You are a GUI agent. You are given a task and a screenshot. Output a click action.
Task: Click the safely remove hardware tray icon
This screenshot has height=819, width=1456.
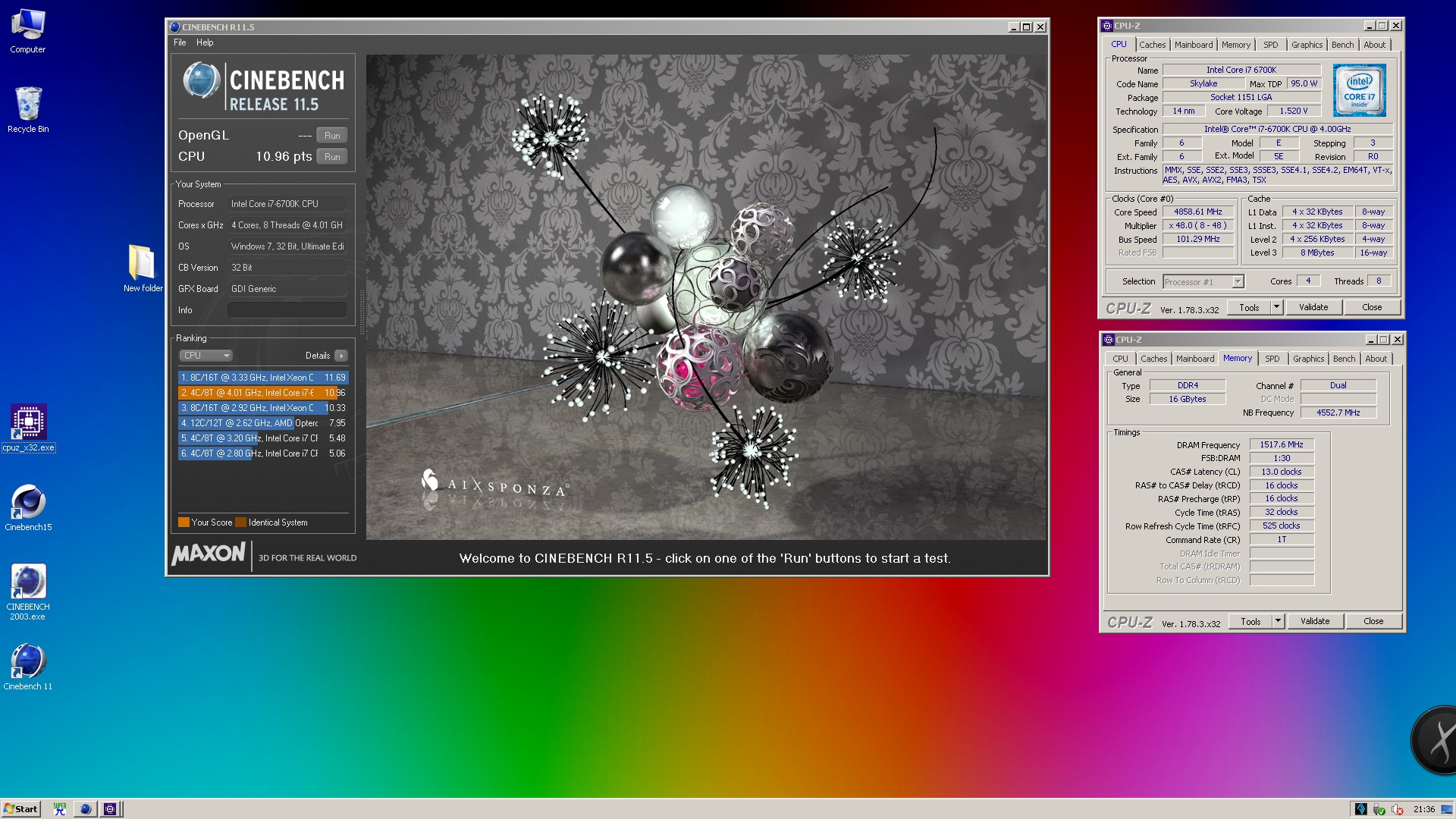1379,809
